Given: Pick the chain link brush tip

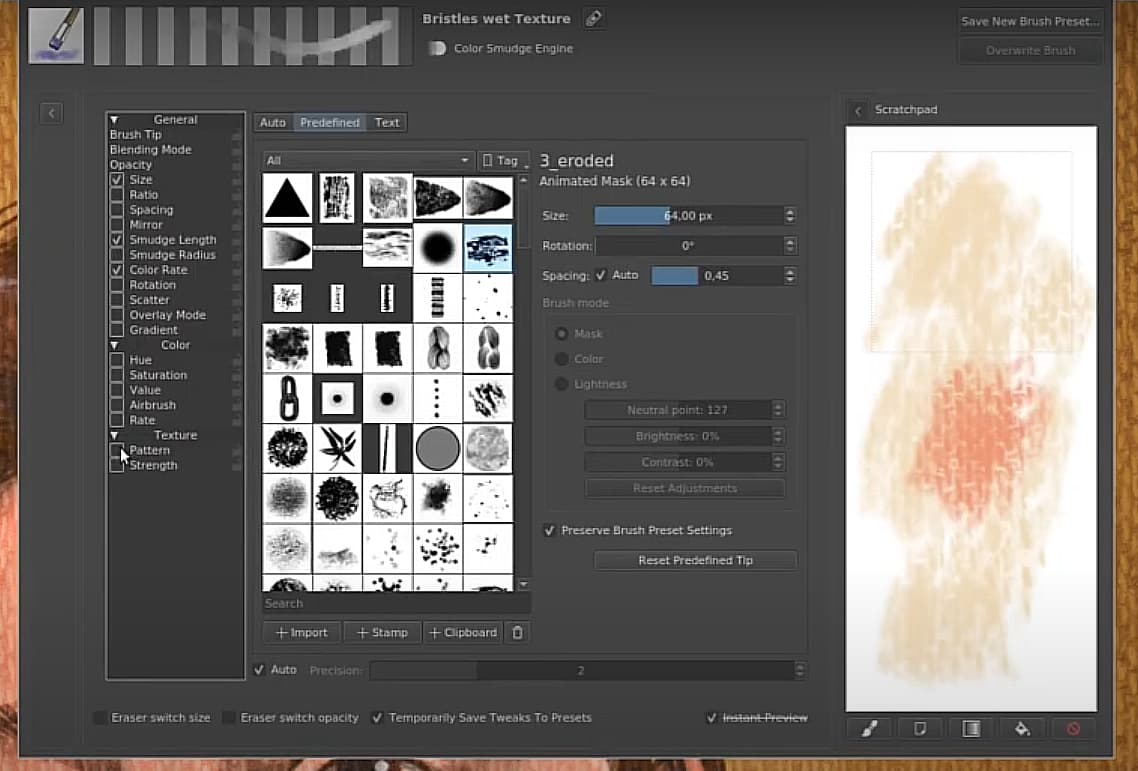Looking at the screenshot, I should tap(287, 398).
